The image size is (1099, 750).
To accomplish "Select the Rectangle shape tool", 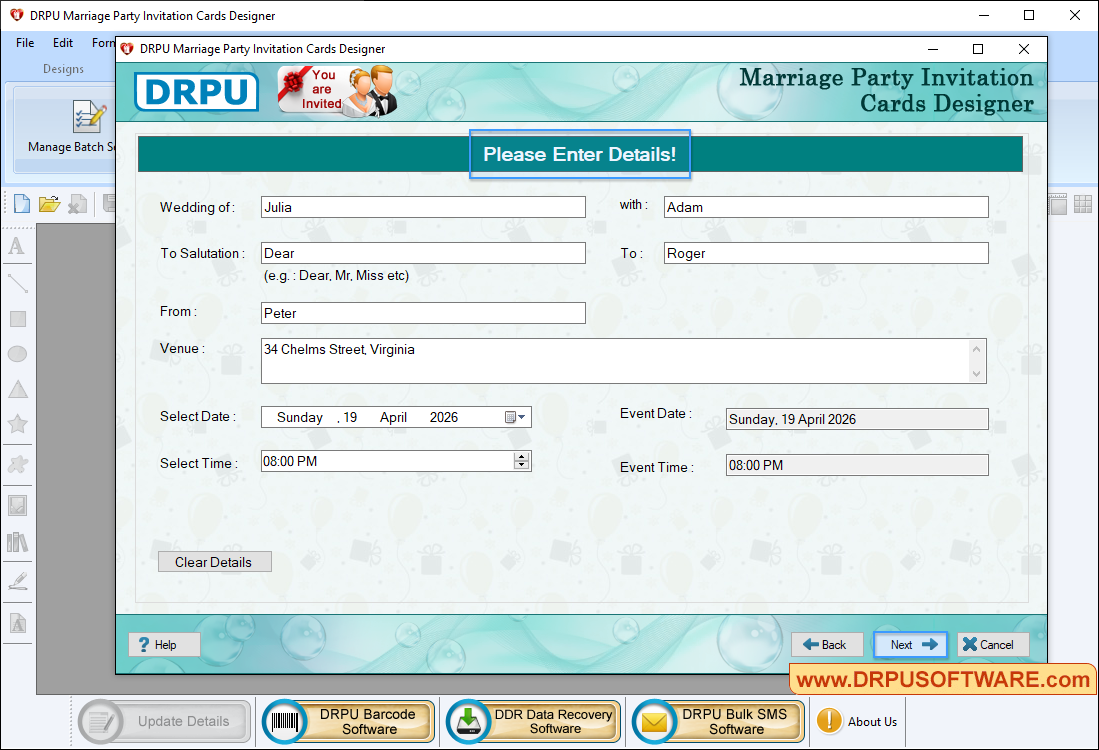I will pyautogui.click(x=17, y=318).
